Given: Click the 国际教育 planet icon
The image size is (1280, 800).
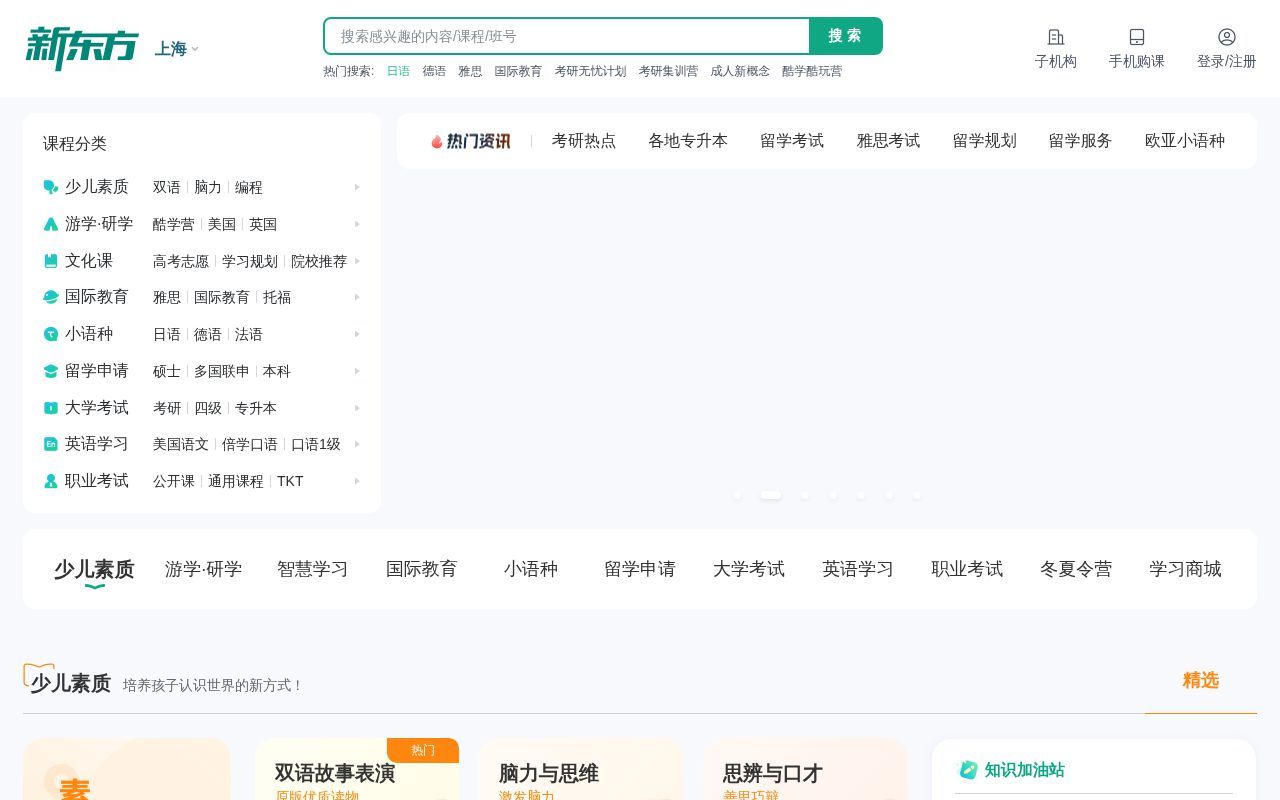Looking at the screenshot, I should coord(51,297).
